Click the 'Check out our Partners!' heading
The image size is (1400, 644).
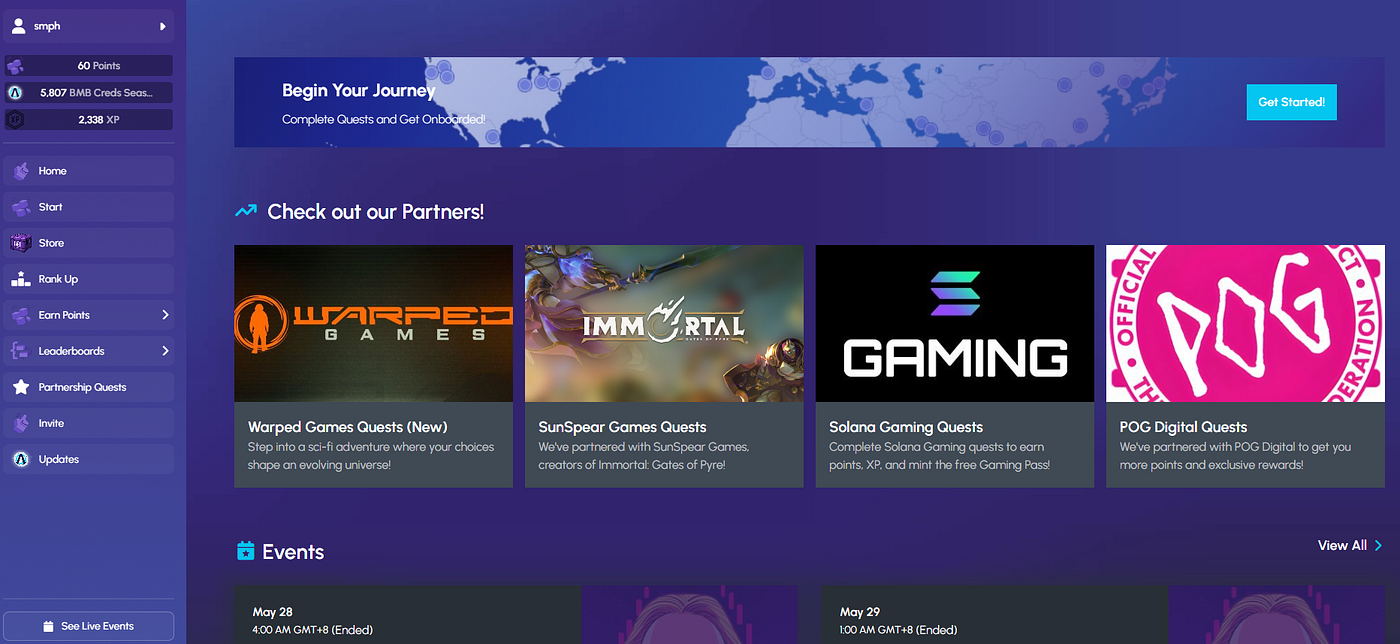click(376, 212)
